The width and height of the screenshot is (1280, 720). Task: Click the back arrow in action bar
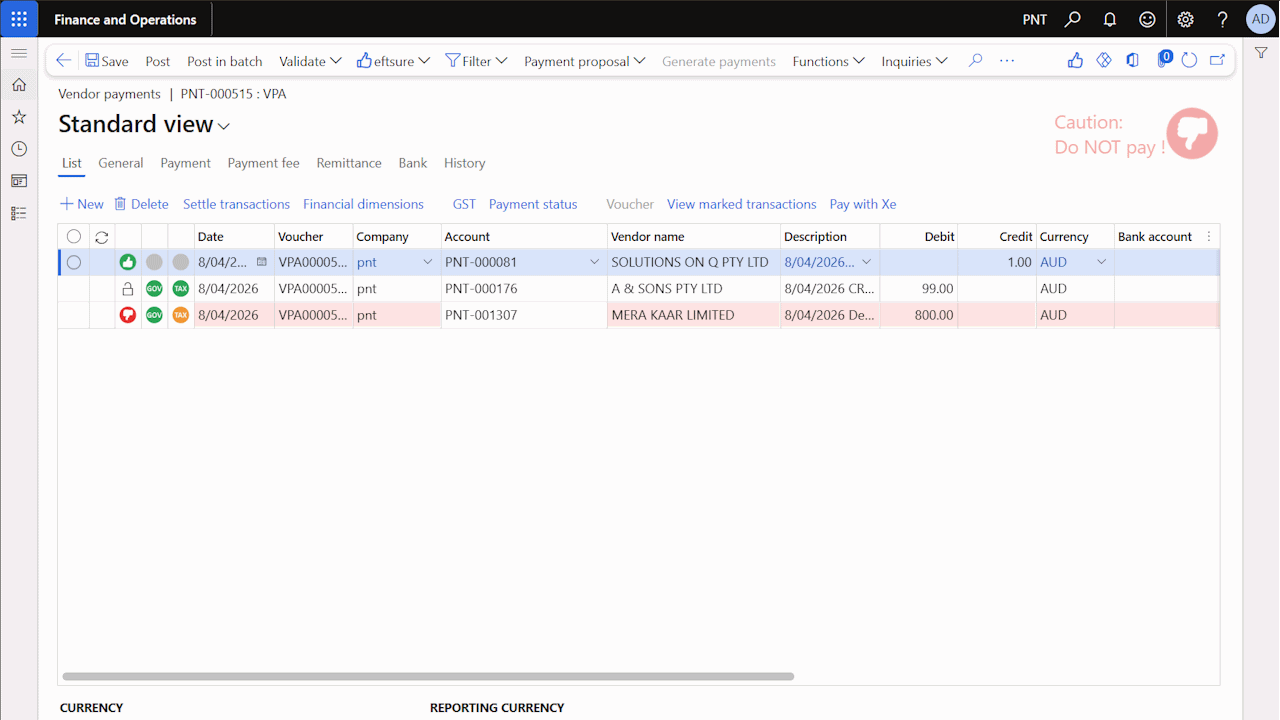(63, 61)
